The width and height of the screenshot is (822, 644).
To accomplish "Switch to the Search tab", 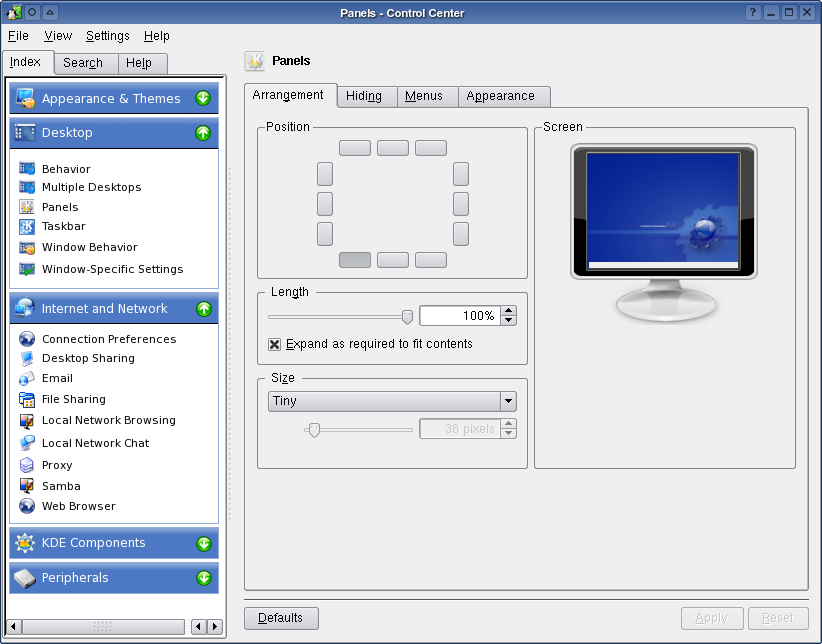I will (84, 63).
